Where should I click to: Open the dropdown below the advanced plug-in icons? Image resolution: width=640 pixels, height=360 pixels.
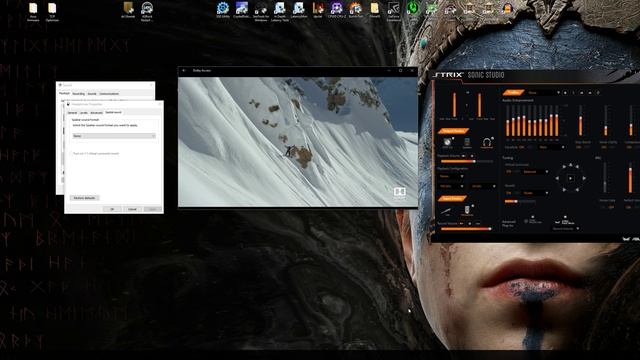point(566,229)
